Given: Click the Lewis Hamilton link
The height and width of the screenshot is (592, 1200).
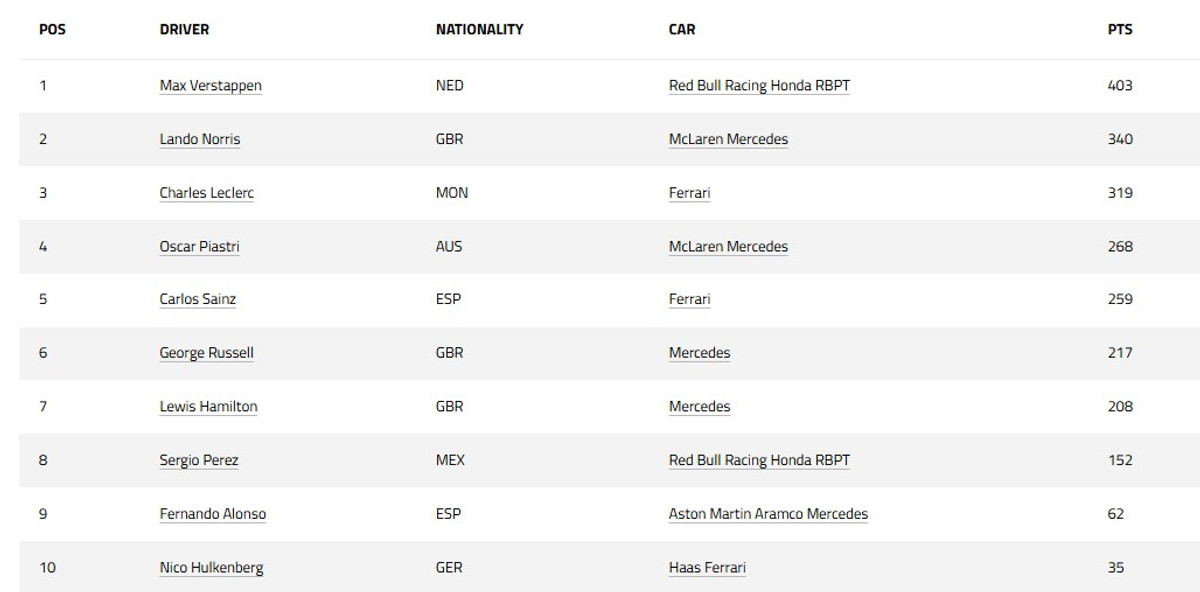Looking at the screenshot, I should (x=208, y=406).
